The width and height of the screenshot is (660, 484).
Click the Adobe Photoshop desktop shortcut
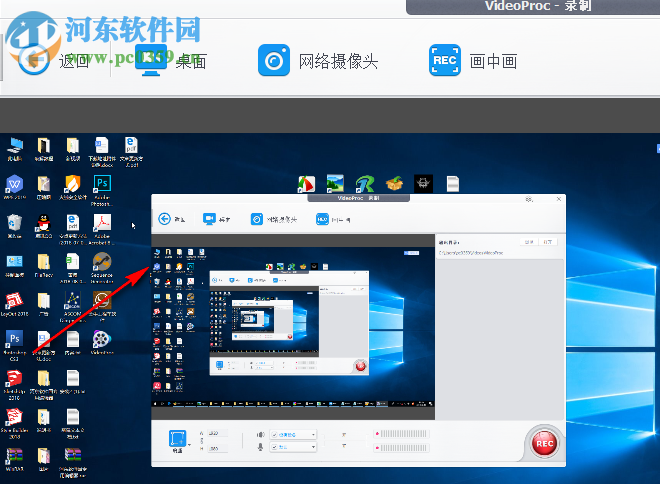click(102, 190)
